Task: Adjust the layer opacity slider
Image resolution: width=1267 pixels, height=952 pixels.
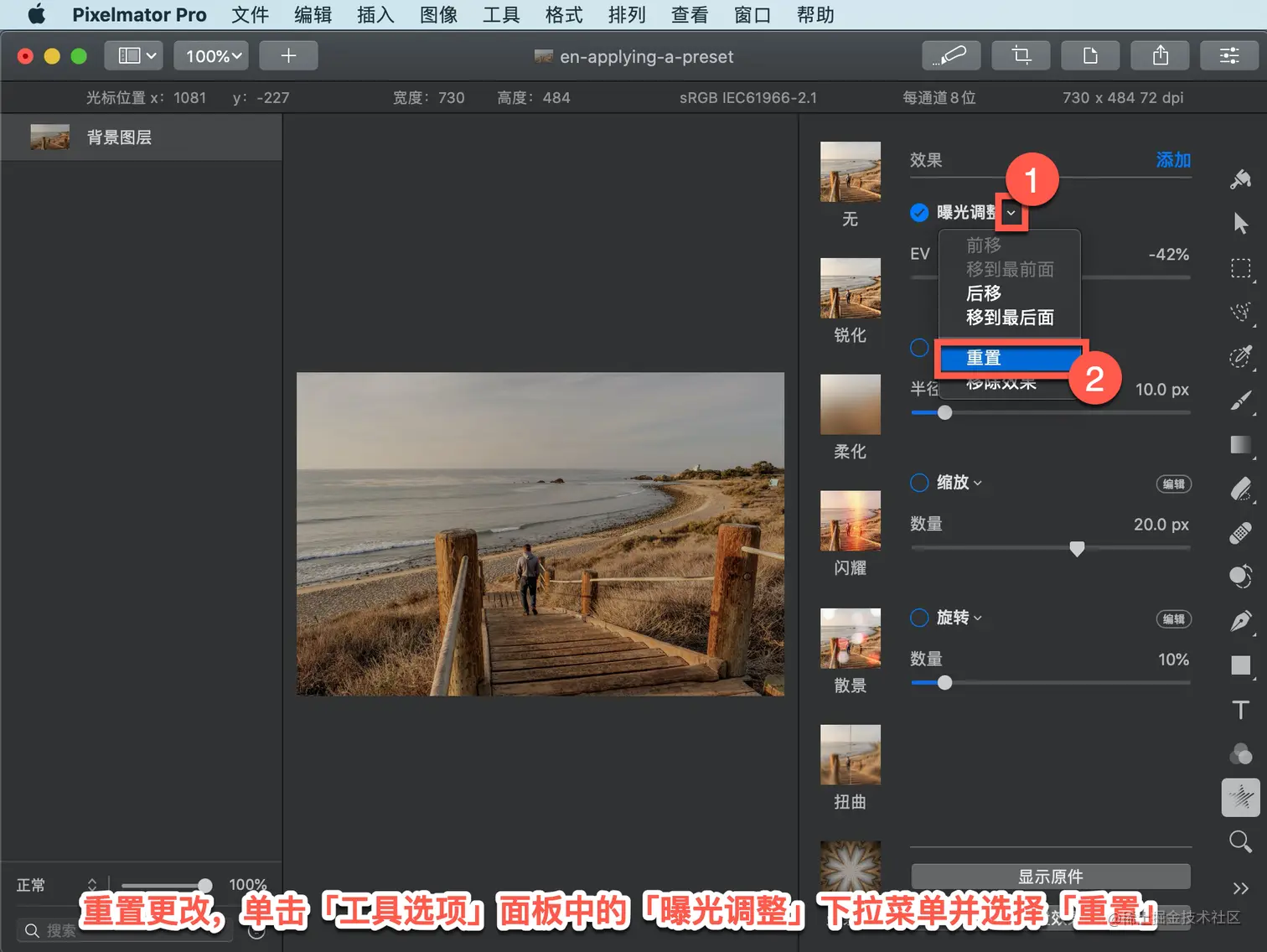Action: coord(204,886)
